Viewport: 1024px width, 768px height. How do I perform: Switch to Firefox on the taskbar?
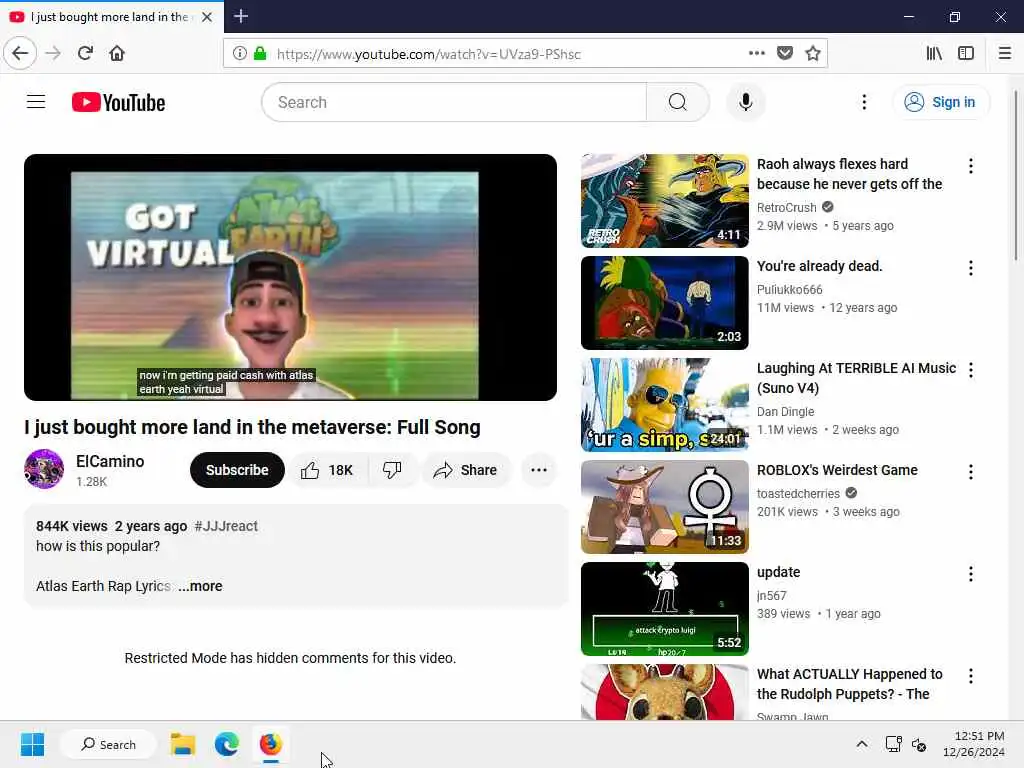(270, 744)
